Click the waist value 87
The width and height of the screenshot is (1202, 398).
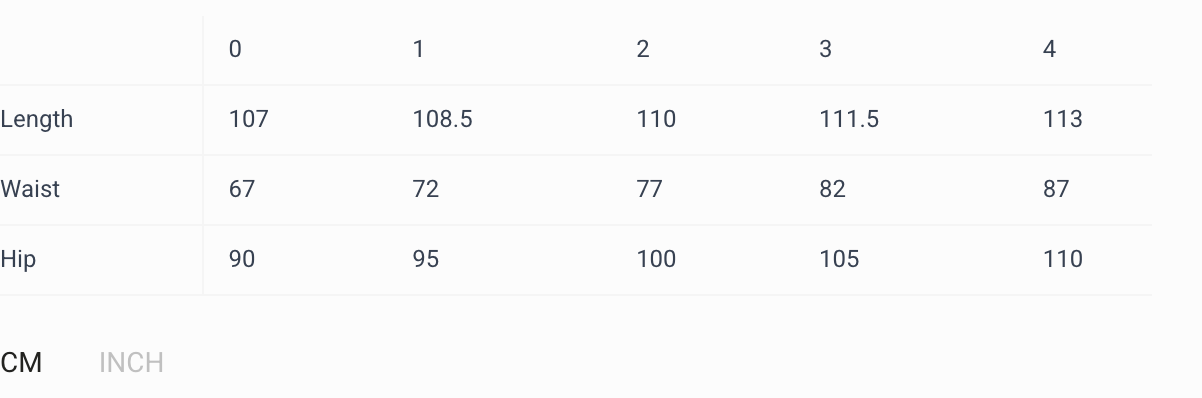click(1056, 189)
